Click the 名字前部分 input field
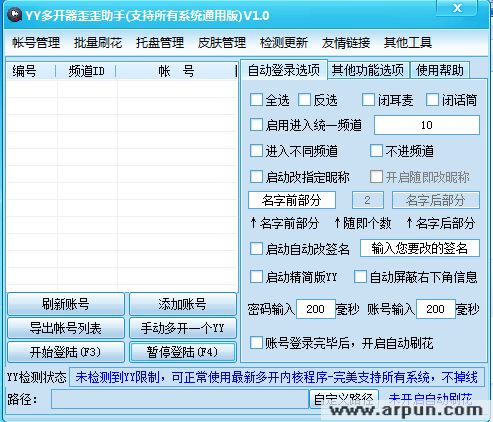493x422 pixels. [292, 200]
